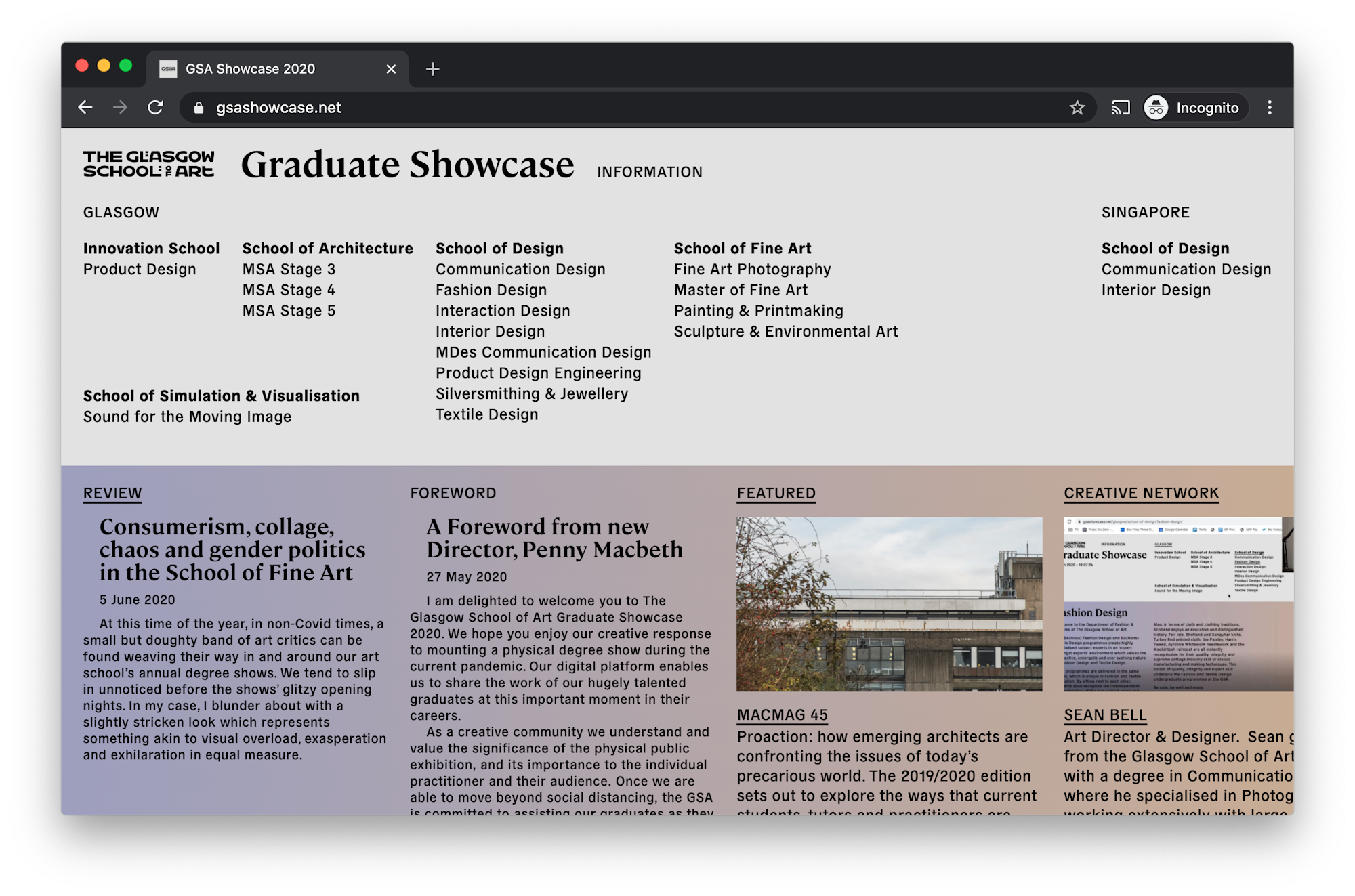Open Silversmithing & Jewellery
The image size is (1355, 896).
[532, 394]
